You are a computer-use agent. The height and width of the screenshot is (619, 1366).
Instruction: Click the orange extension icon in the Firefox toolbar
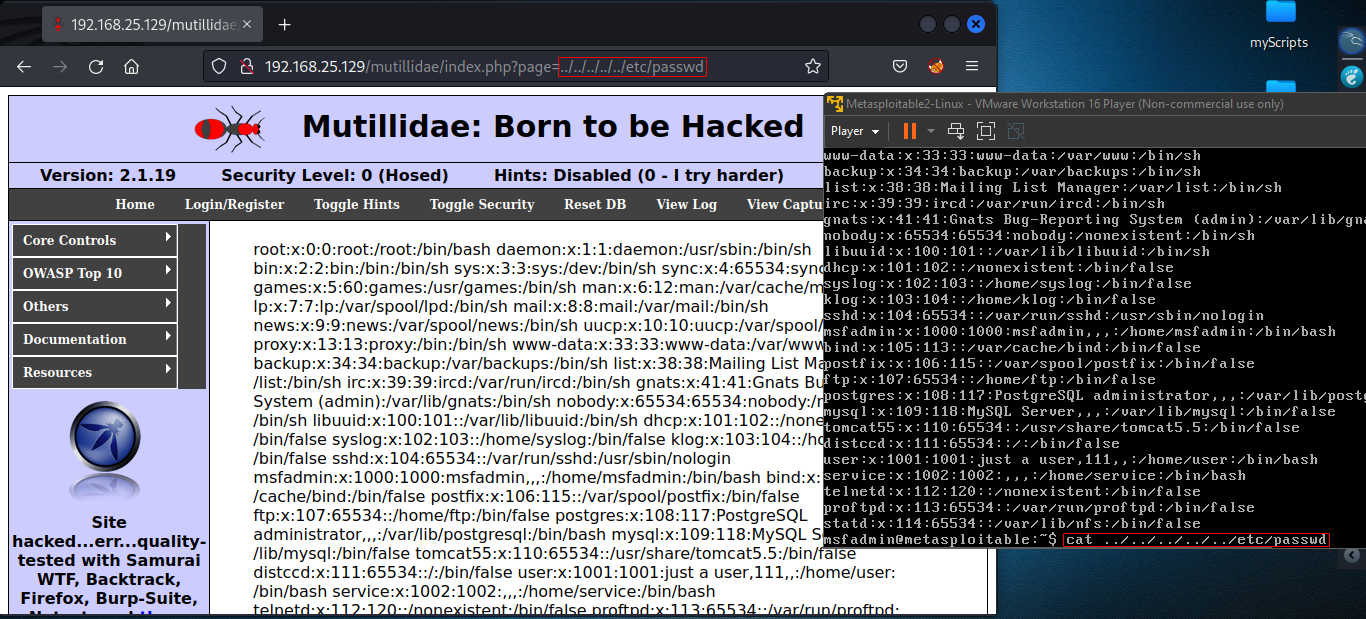coord(936,67)
